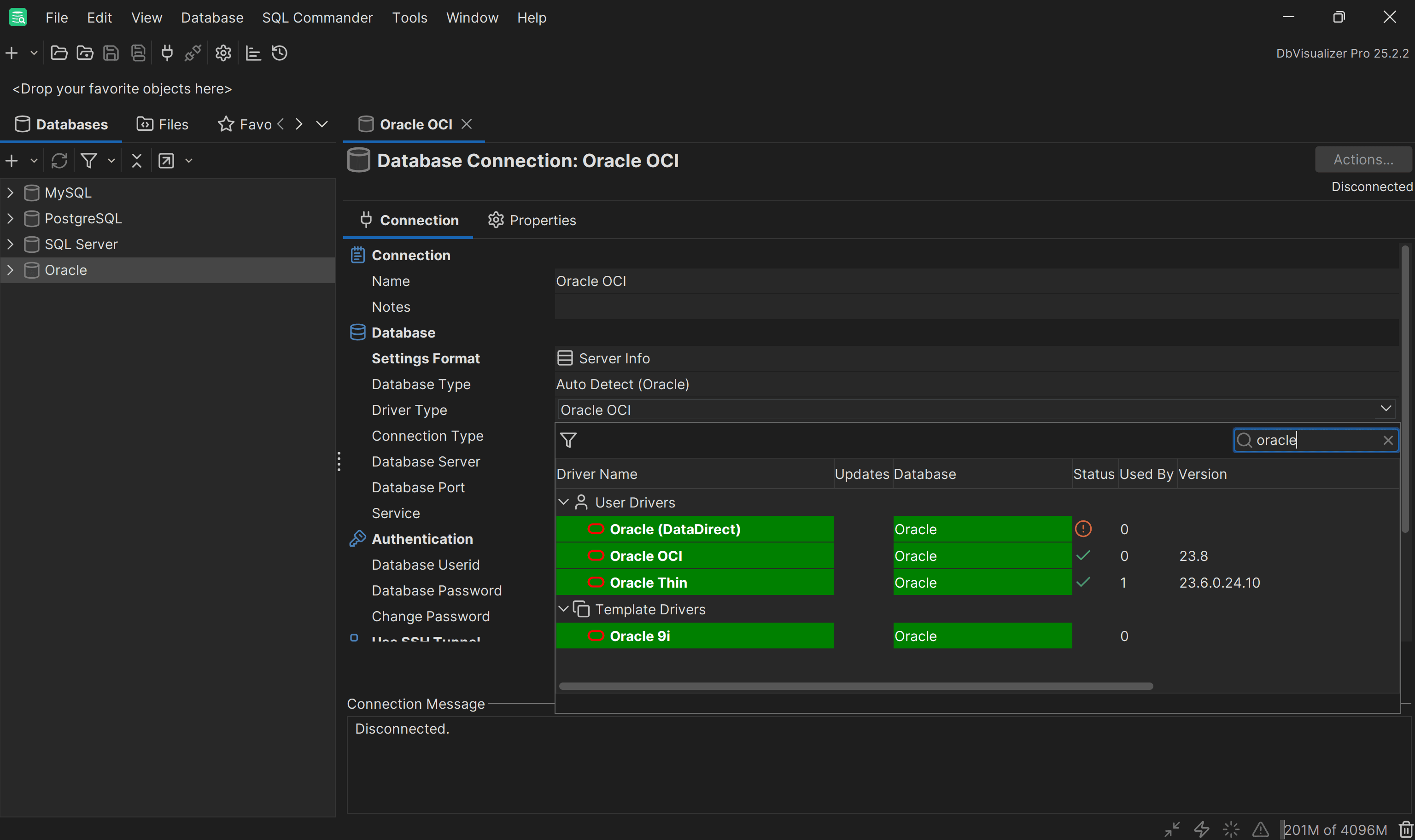Open the File menu
The width and height of the screenshot is (1415, 840).
[x=57, y=17]
